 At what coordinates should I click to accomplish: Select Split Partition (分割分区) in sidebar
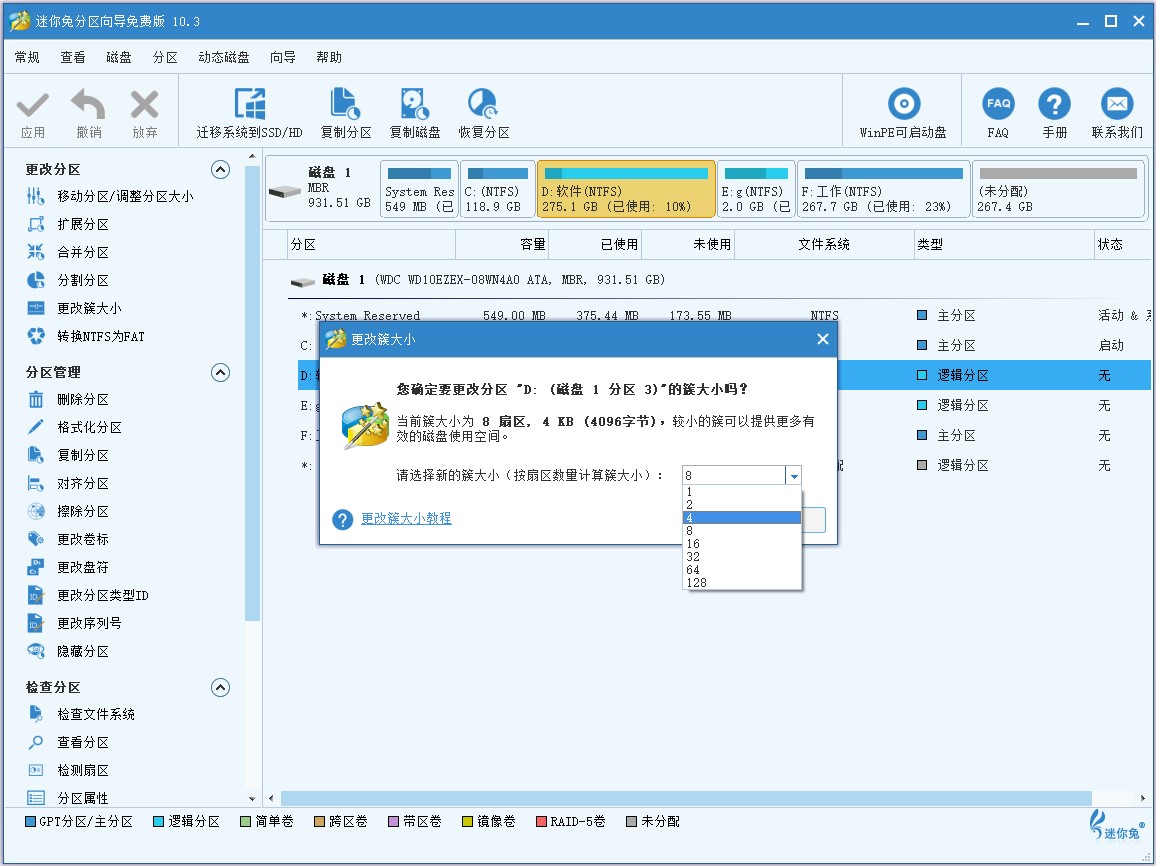tap(83, 280)
